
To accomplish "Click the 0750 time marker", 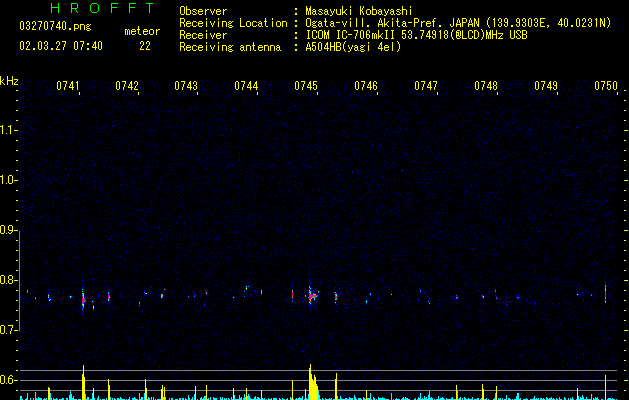I will (606, 86).
